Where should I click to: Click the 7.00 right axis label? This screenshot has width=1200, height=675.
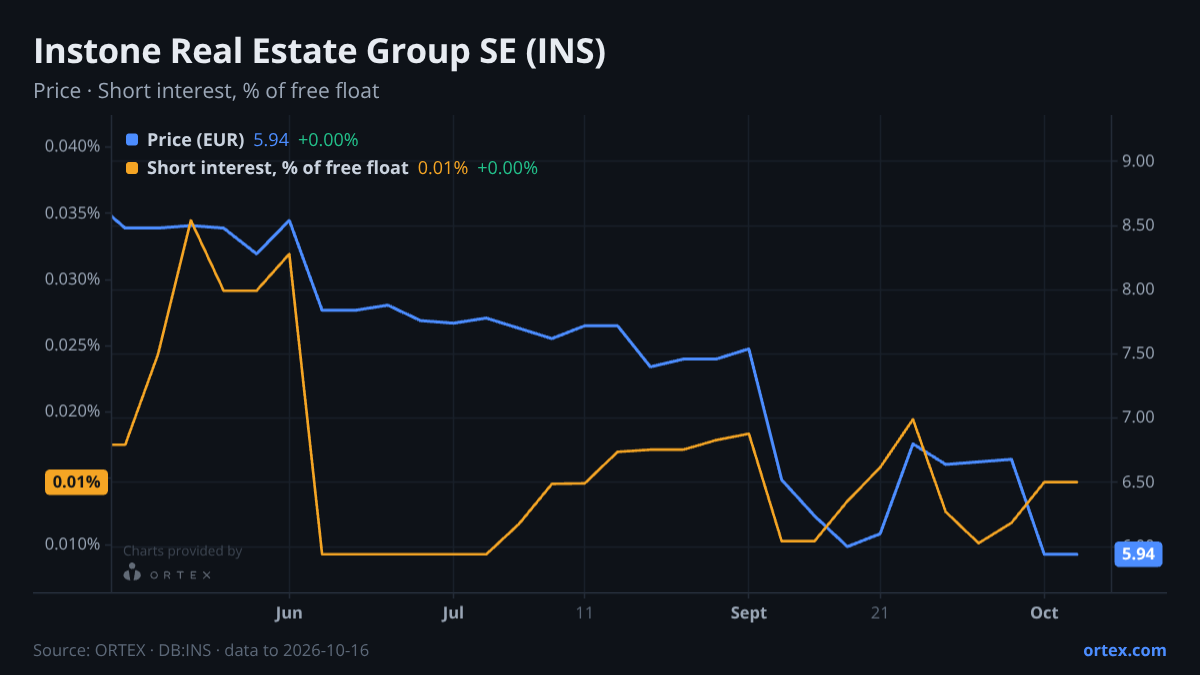coord(1138,418)
